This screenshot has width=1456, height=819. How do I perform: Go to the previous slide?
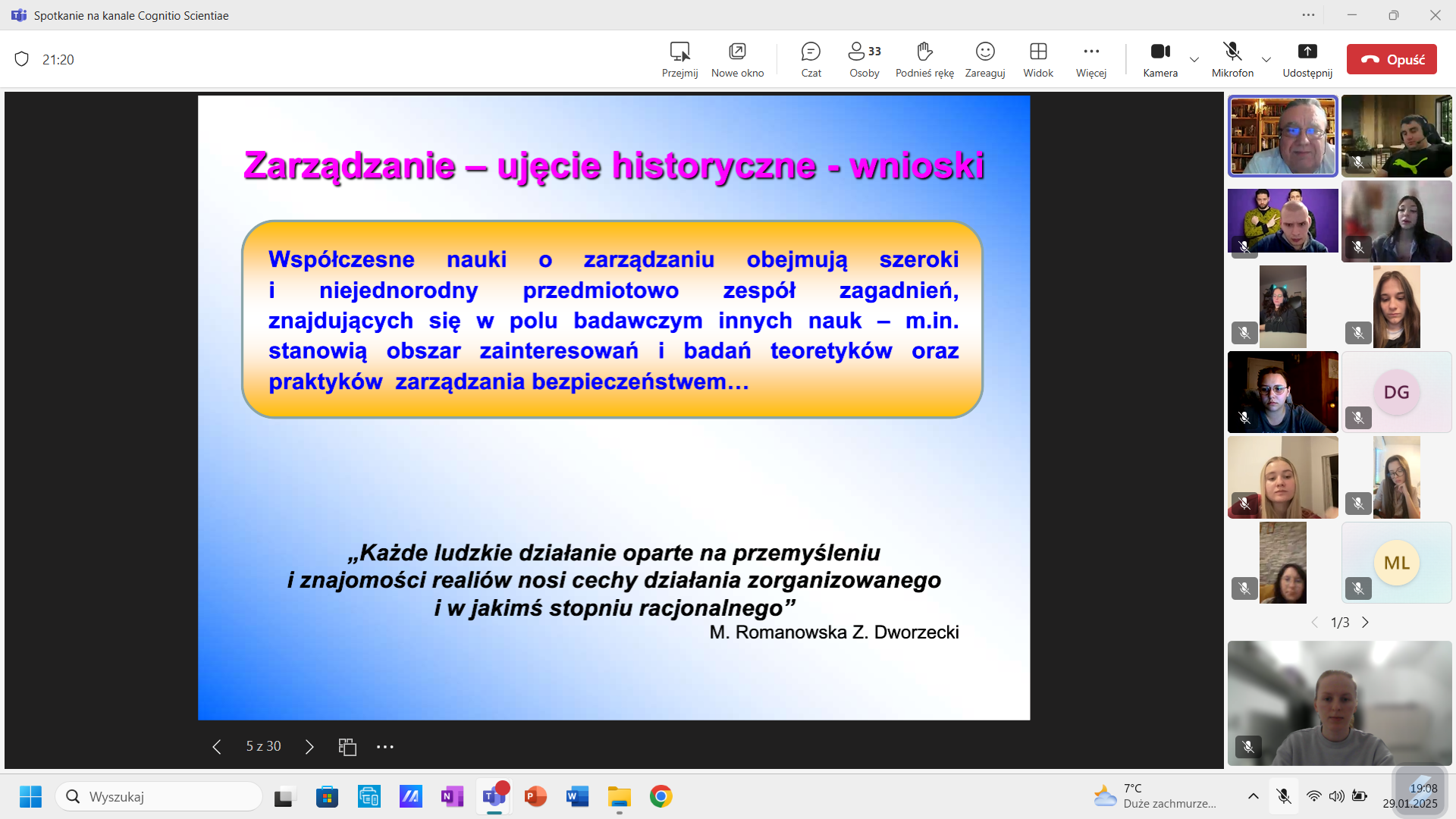[x=217, y=747]
